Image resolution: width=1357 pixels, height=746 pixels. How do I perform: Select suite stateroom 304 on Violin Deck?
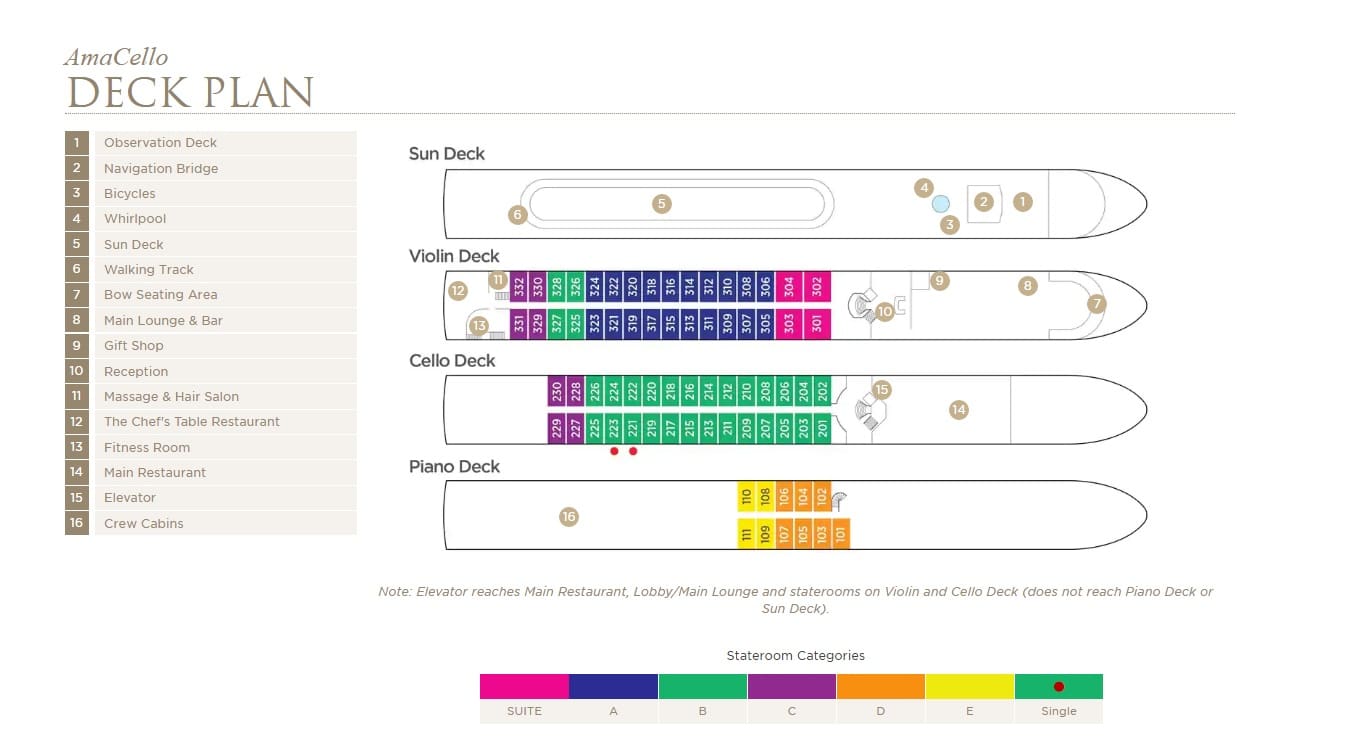[x=789, y=287]
